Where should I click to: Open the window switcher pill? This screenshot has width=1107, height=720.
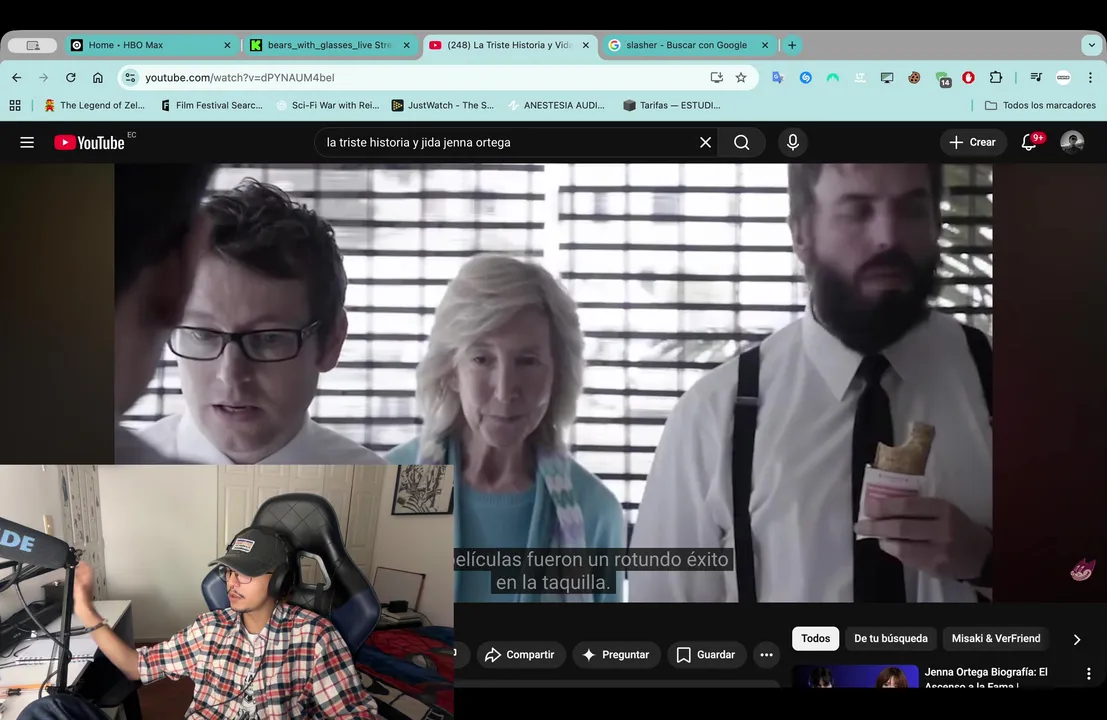[x=32, y=45]
